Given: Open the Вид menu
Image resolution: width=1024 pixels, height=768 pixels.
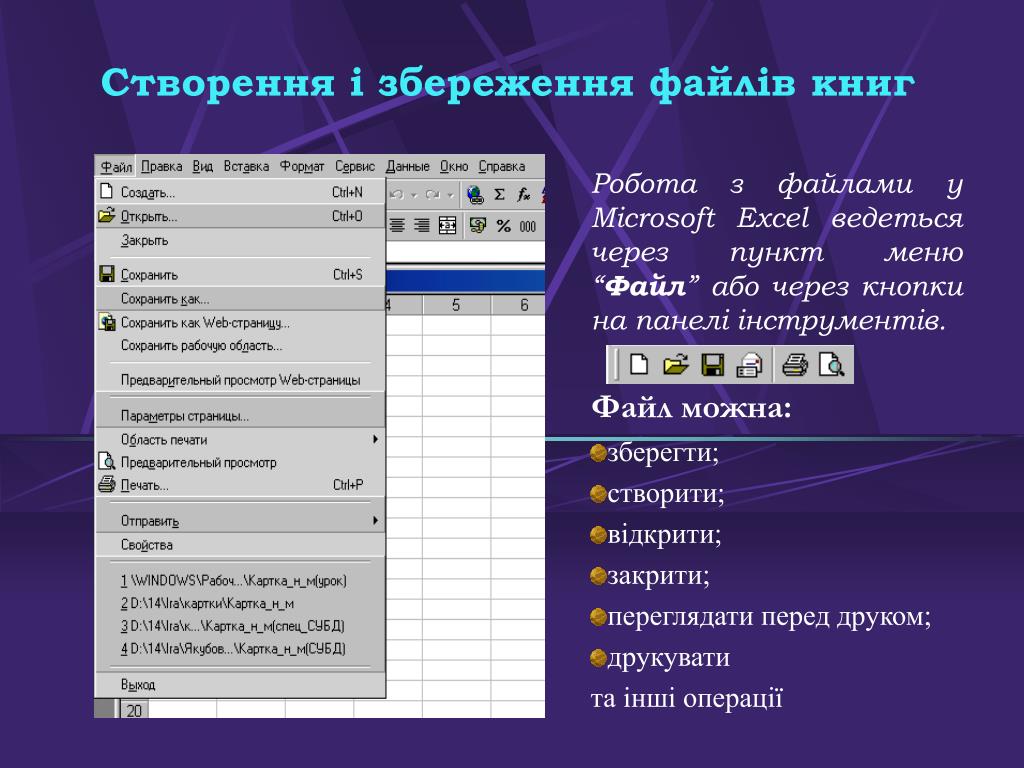Looking at the screenshot, I should 202,167.
